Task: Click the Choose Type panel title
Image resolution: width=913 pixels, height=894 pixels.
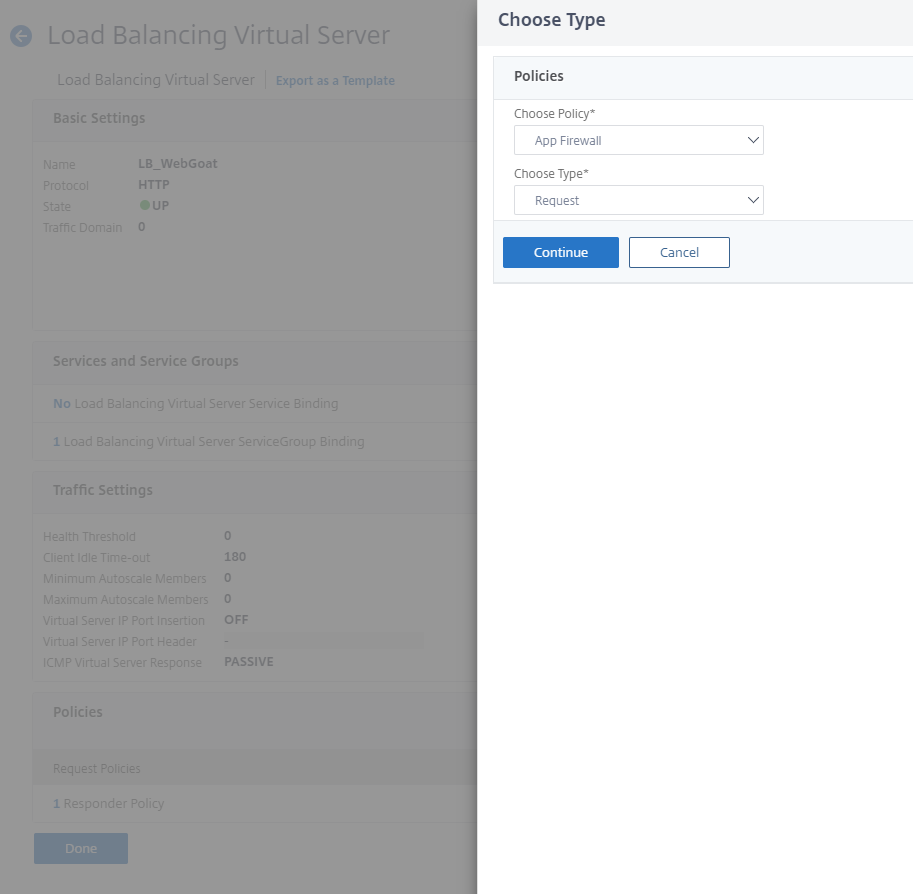Action: coord(551,20)
